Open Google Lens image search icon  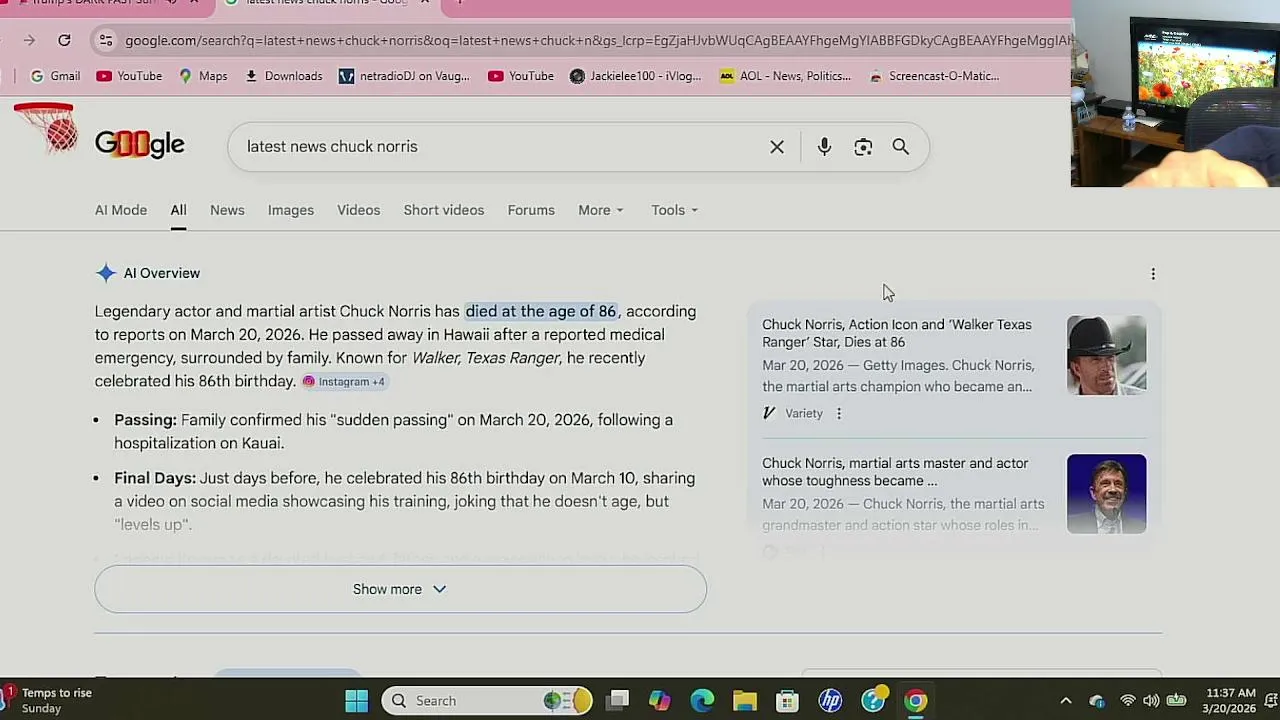[863, 147]
